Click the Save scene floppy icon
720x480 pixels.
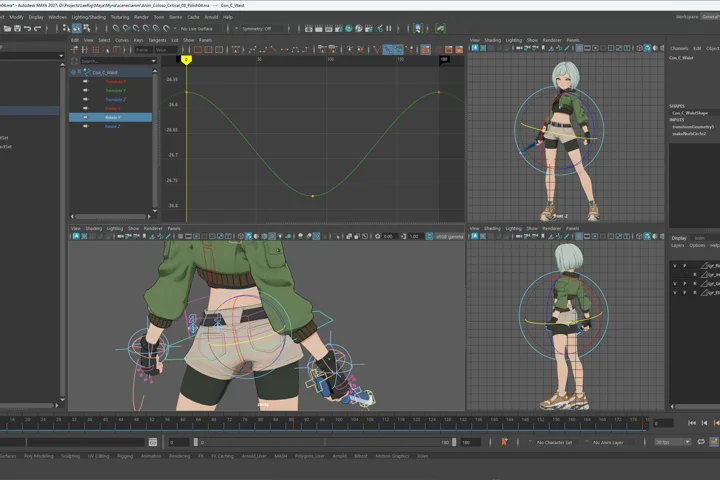coord(17,28)
